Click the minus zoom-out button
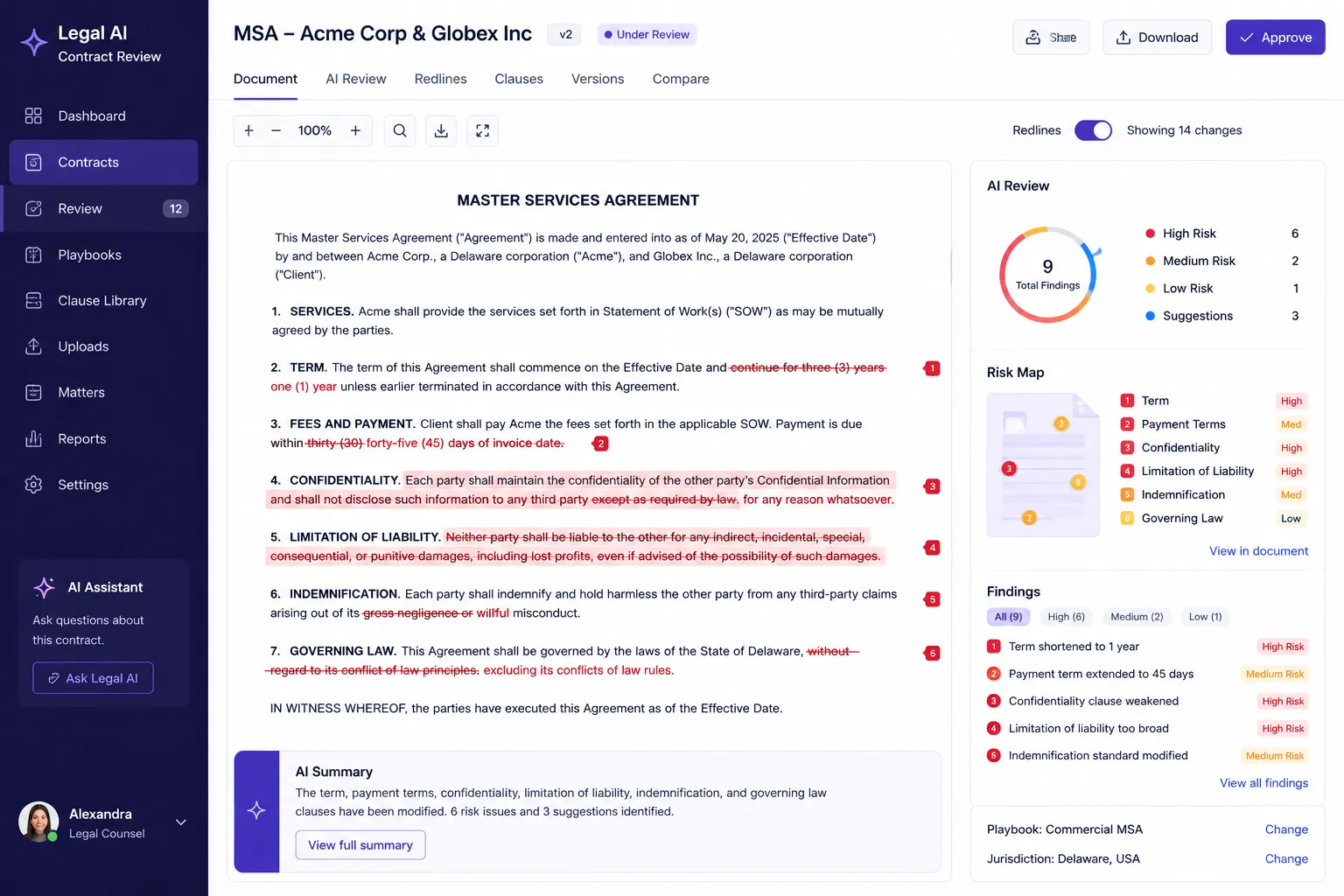The width and height of the screenshot is (1344, 896). (x=276, y=130)
